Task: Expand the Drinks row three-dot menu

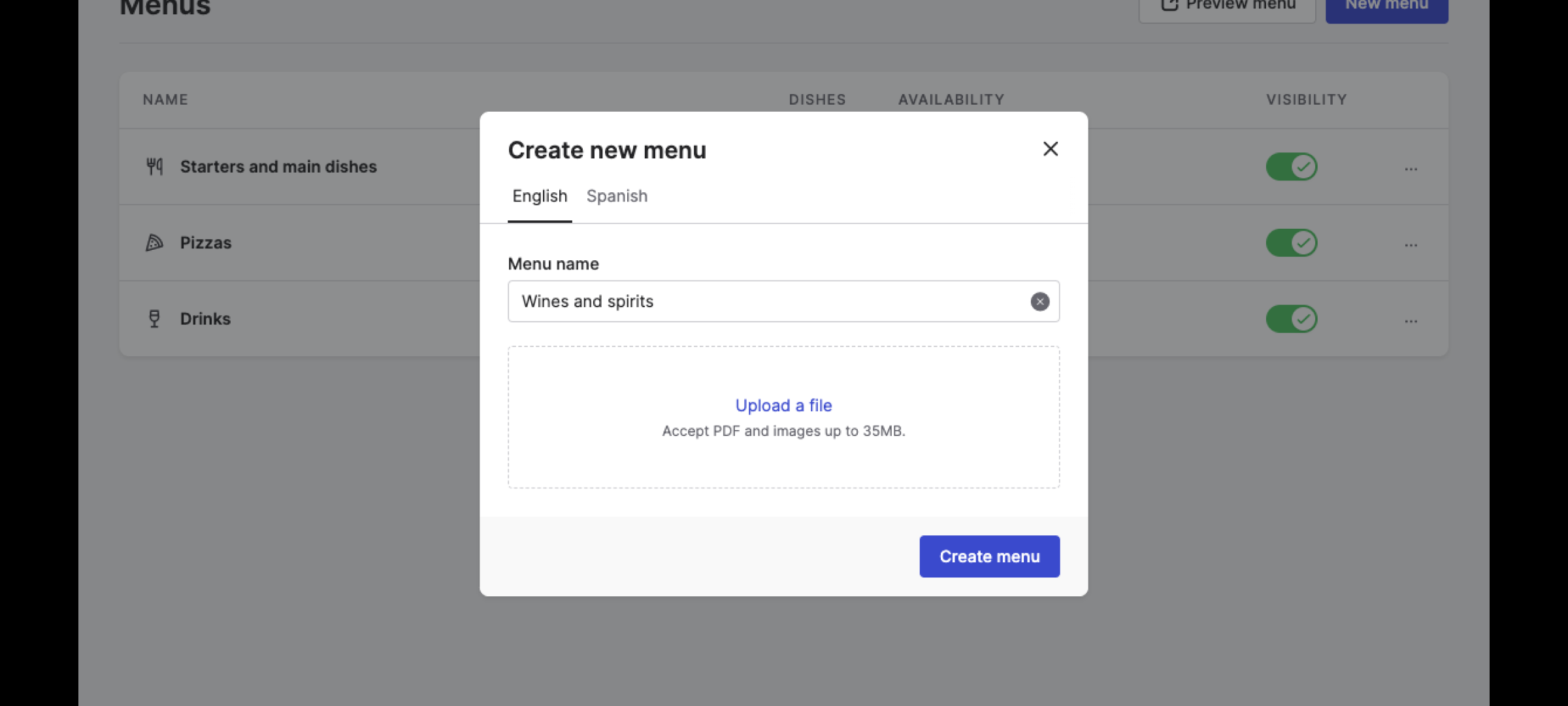Action: click(1411, 321)
